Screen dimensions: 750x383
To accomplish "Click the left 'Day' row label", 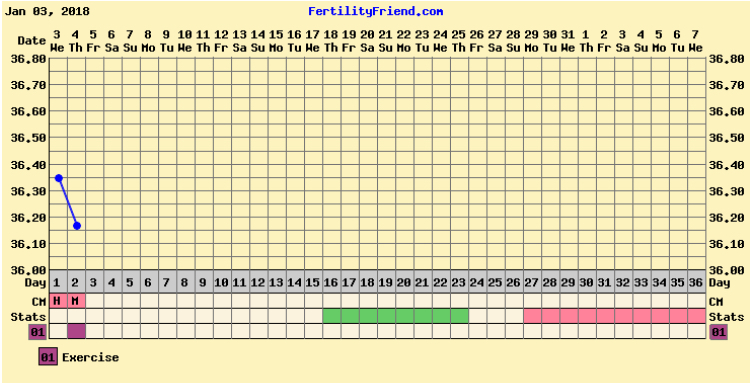I will 35,283.
